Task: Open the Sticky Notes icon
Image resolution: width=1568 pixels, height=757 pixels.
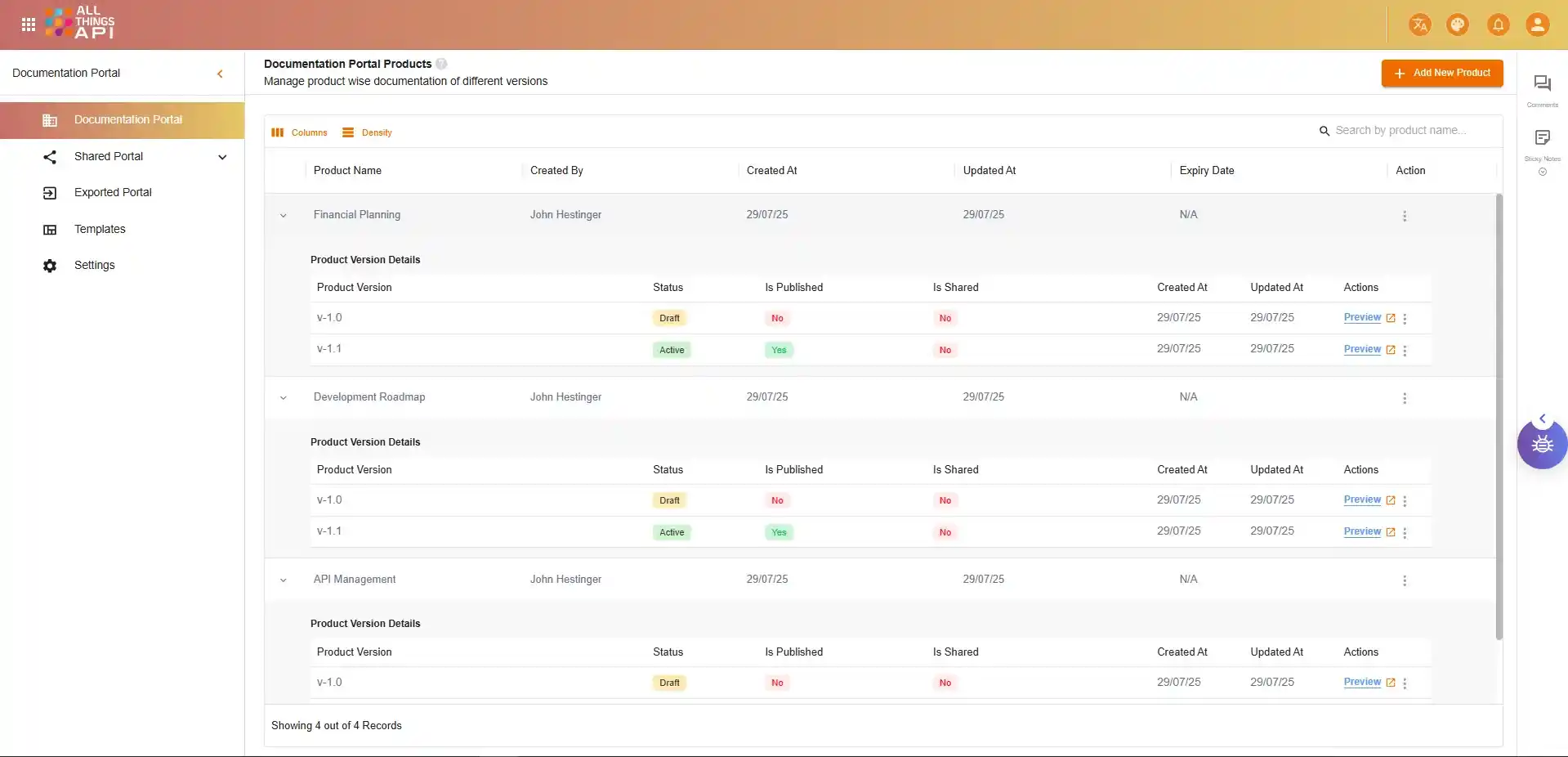Action: click(x=1542, y=138)
